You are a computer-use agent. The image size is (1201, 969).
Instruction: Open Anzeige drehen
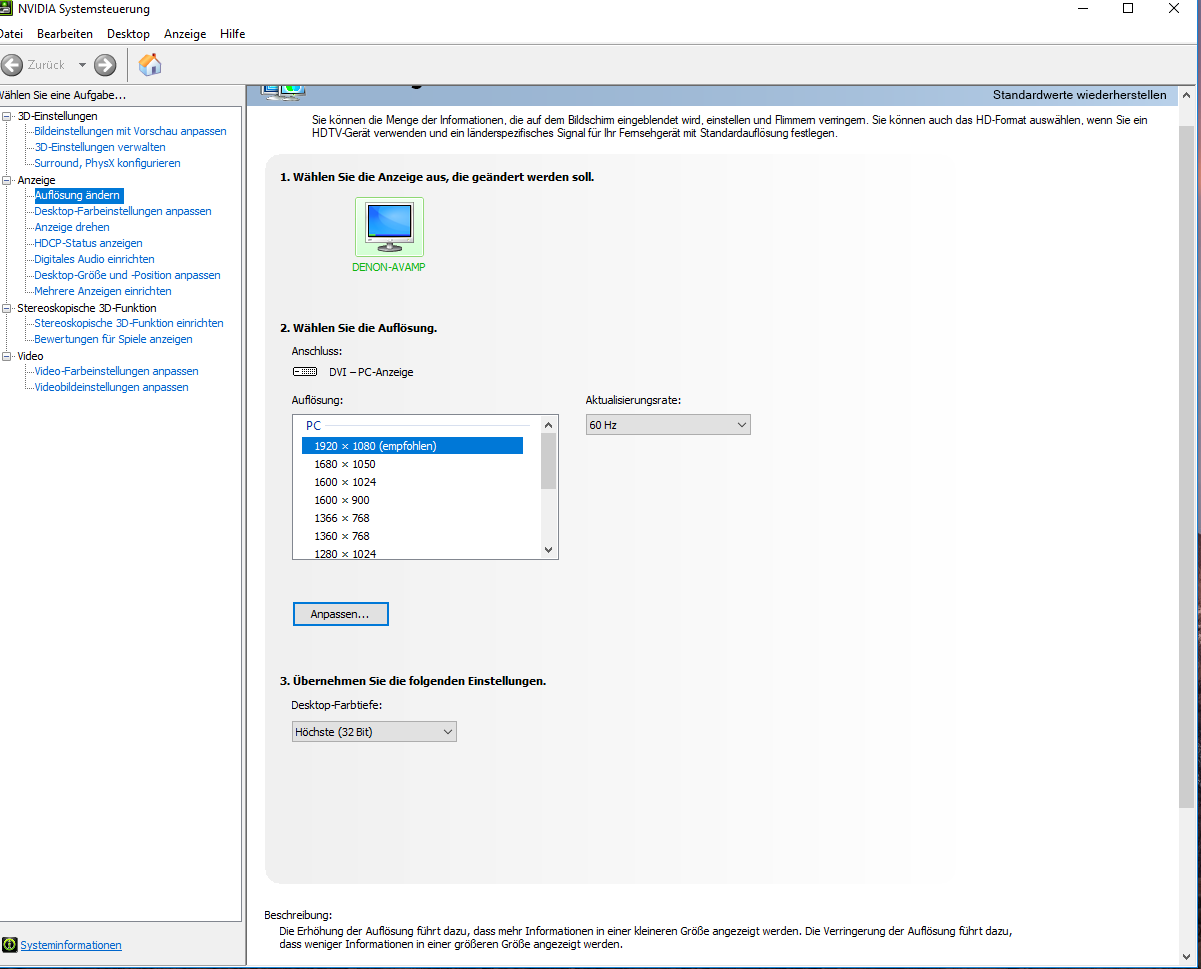pos(72,227)
